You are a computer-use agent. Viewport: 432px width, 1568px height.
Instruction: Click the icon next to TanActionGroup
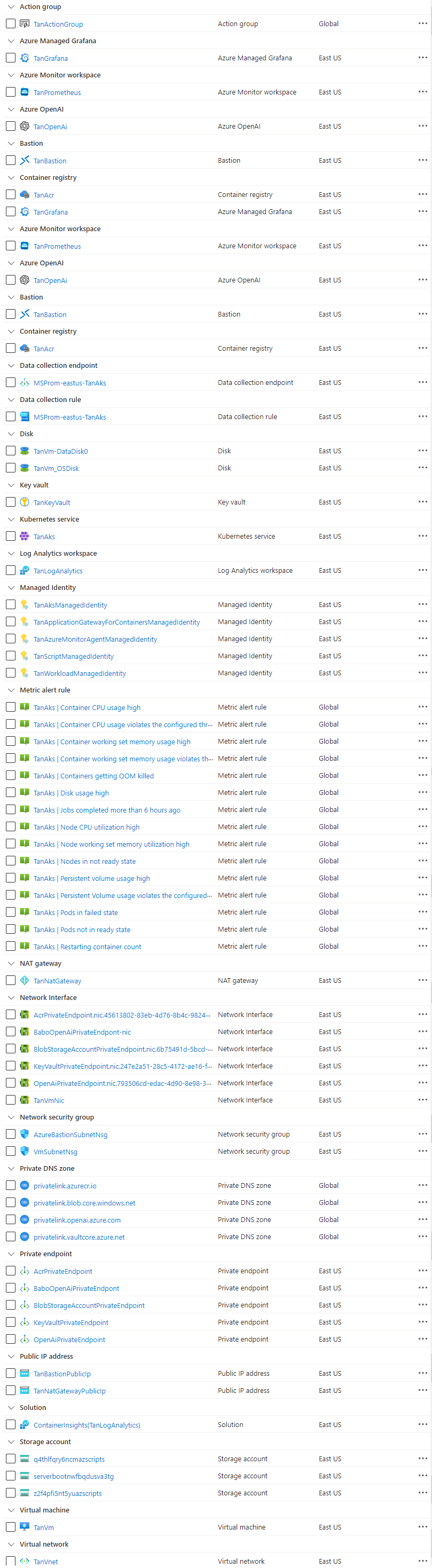[x=25, y=23]
